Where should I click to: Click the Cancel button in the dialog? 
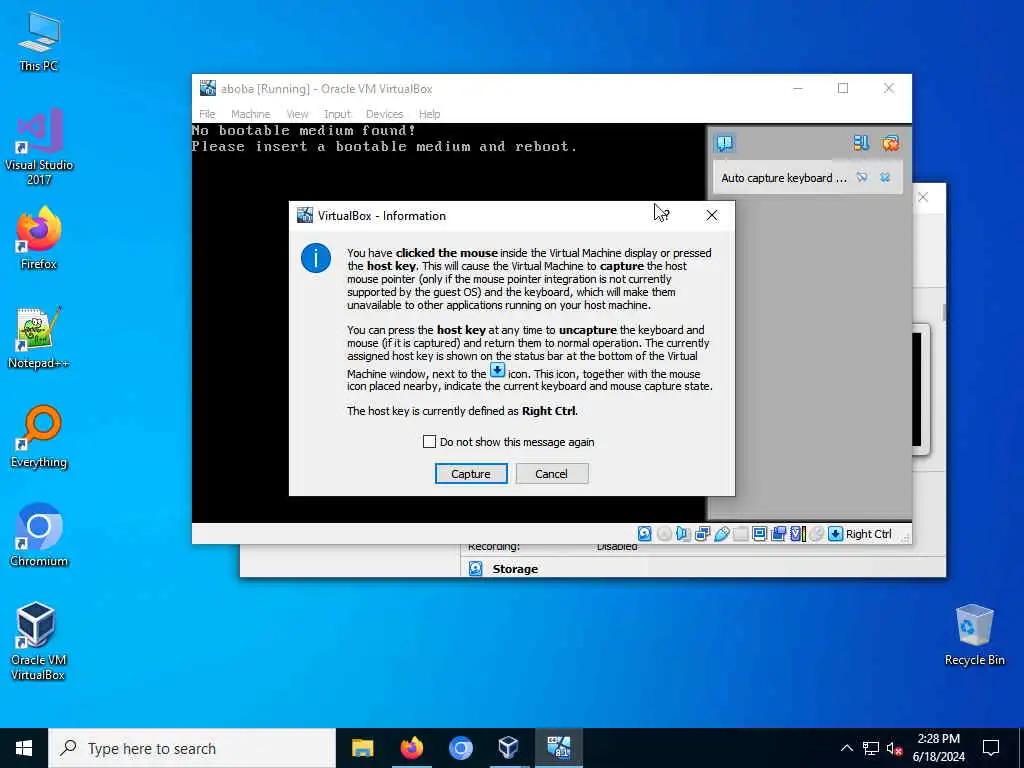(x=552, y=474)
